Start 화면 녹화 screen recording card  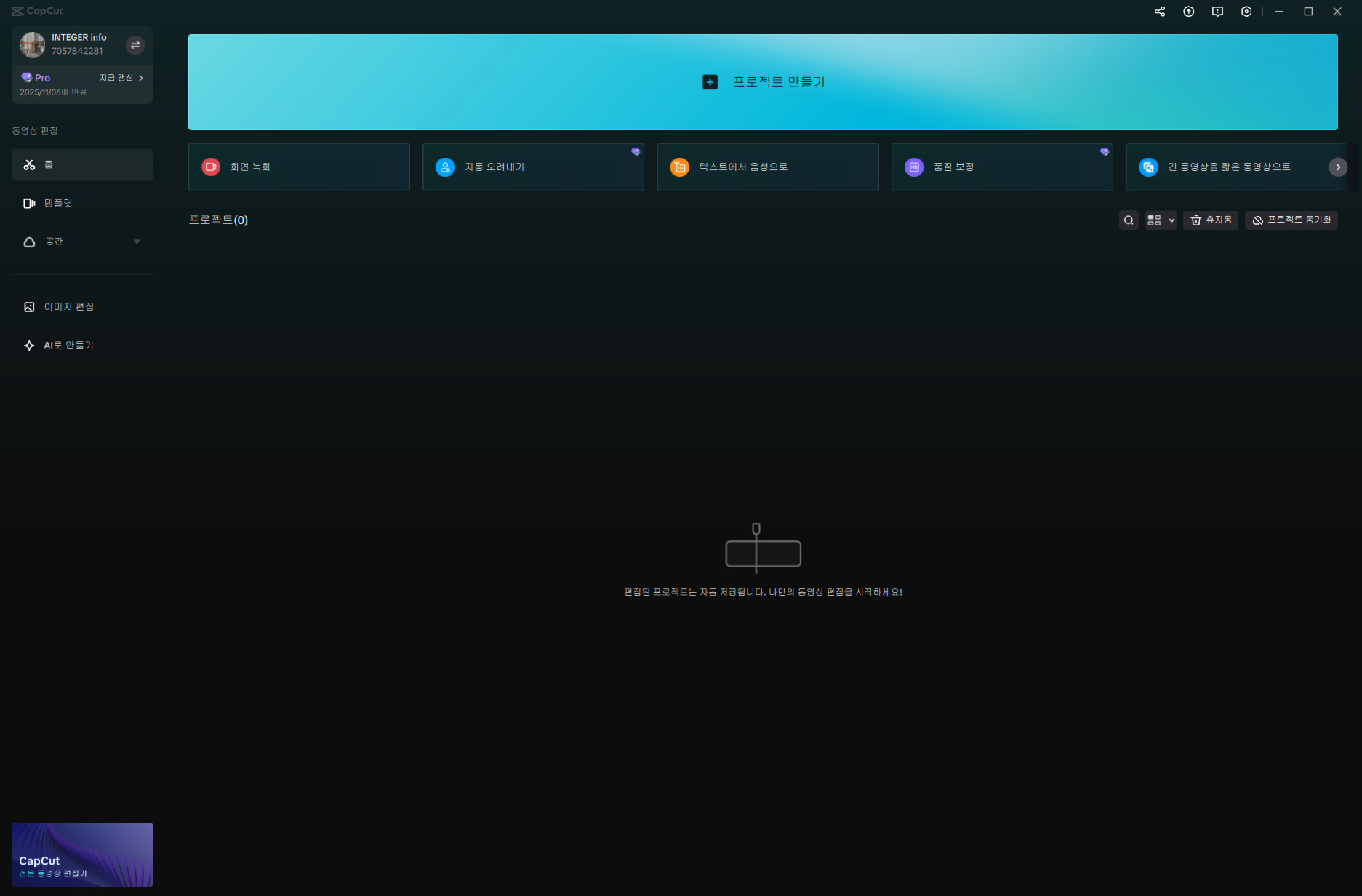(299, 167)
